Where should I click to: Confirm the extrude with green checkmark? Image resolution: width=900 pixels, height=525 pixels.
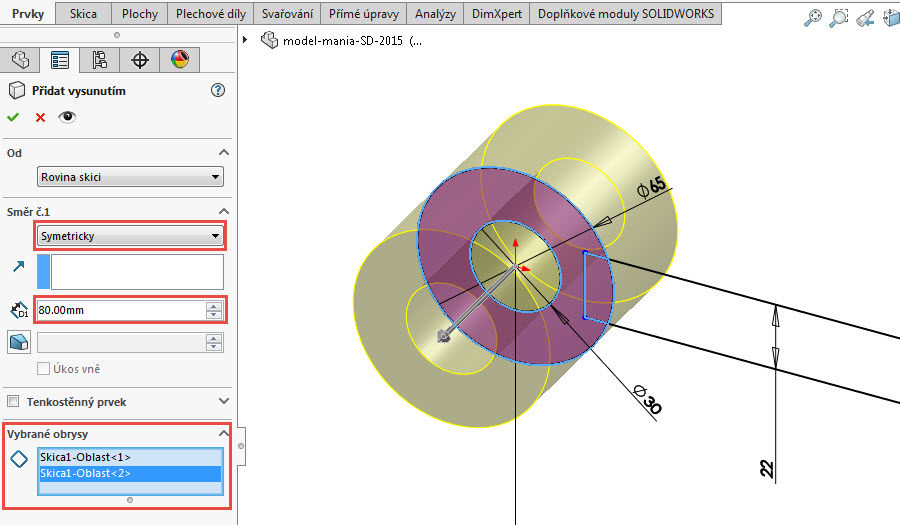point(13,117)
